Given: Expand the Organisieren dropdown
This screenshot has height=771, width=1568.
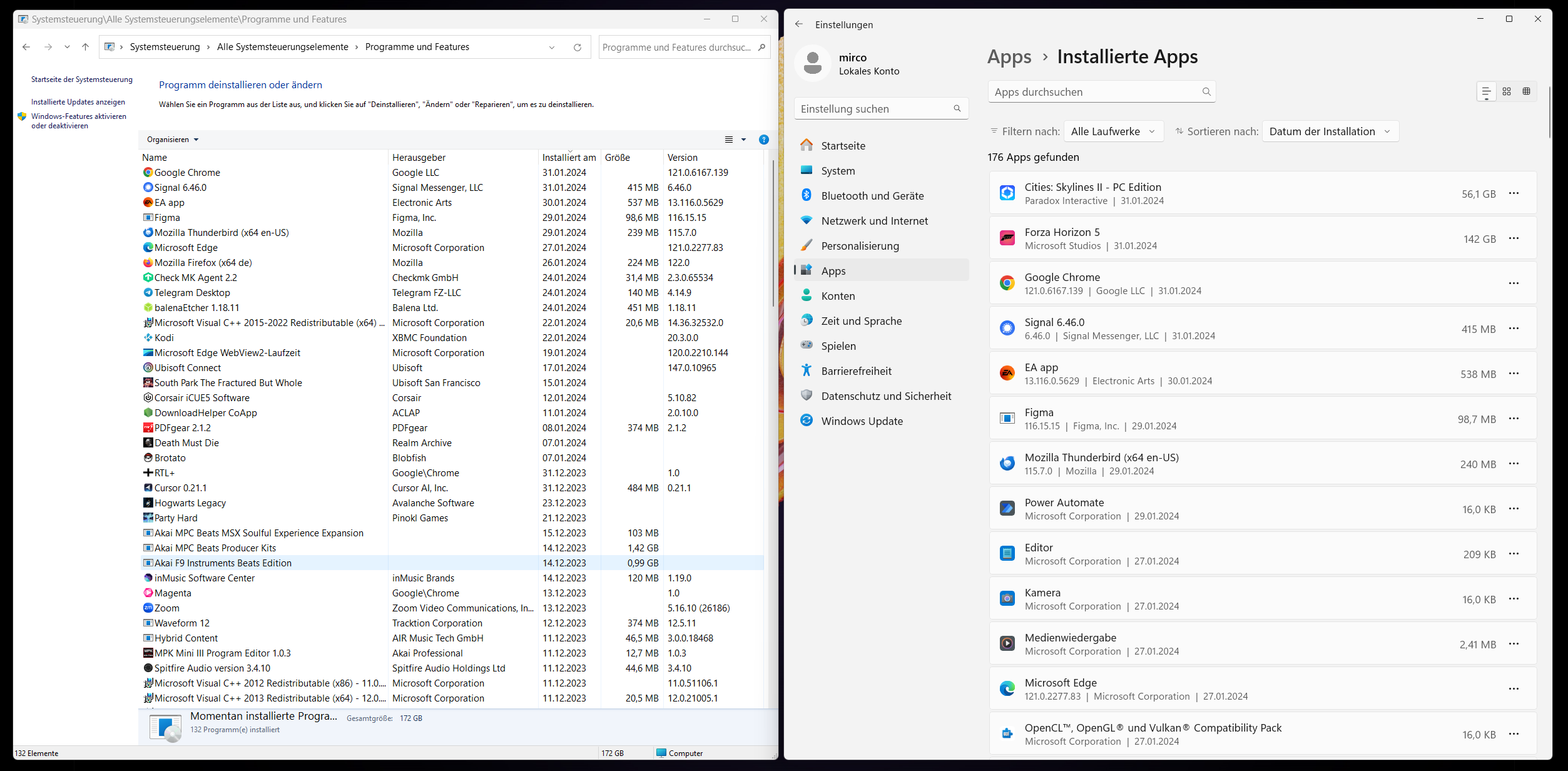Looking at the screenshot, I should [173, 140].
